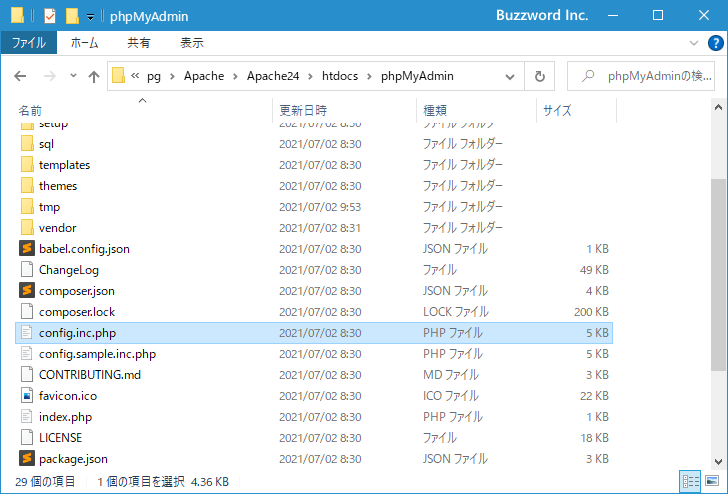Image resolution: width=728 pixels, height=494 pixels.
Task: Go back with the left arrow
Action: coord(20,76)
